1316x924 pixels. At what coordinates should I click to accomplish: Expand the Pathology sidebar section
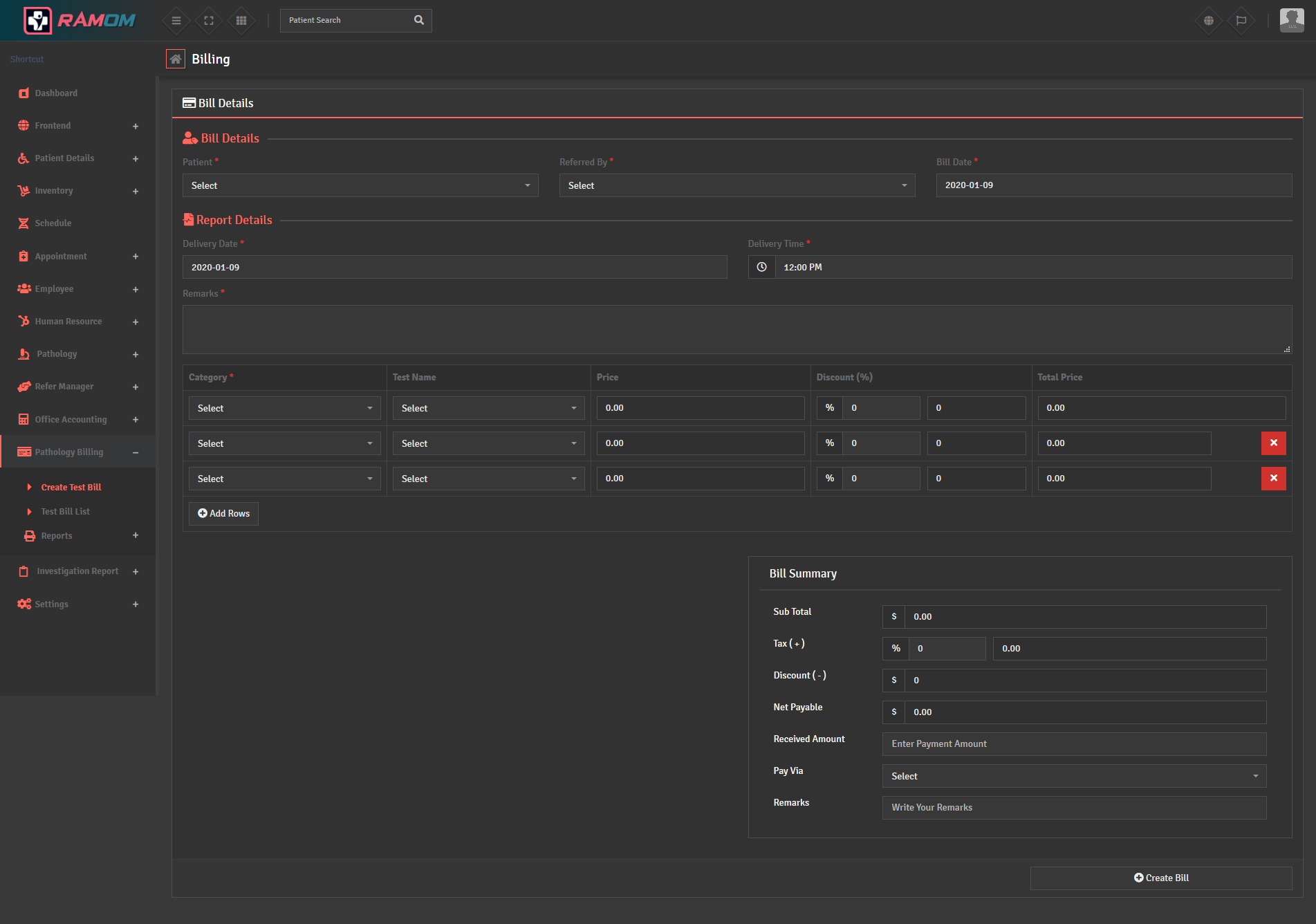[x=136, y=354]
